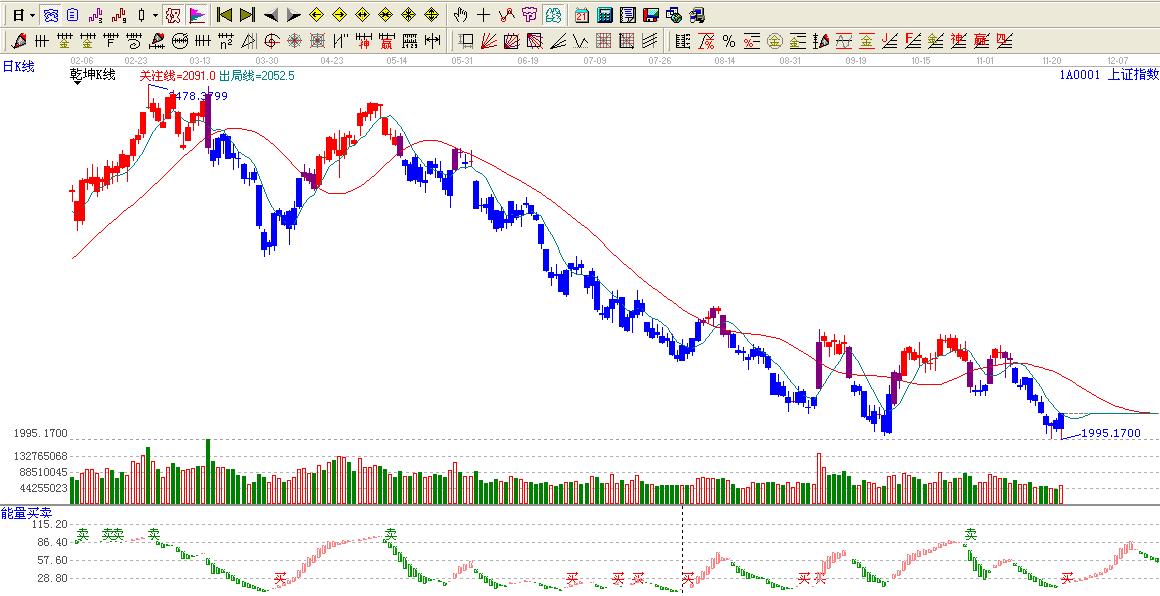The width and height of the screenshot is (1160, 596).
Task: Open the 日 period dropdown arrow
Action: coord(33,15)
